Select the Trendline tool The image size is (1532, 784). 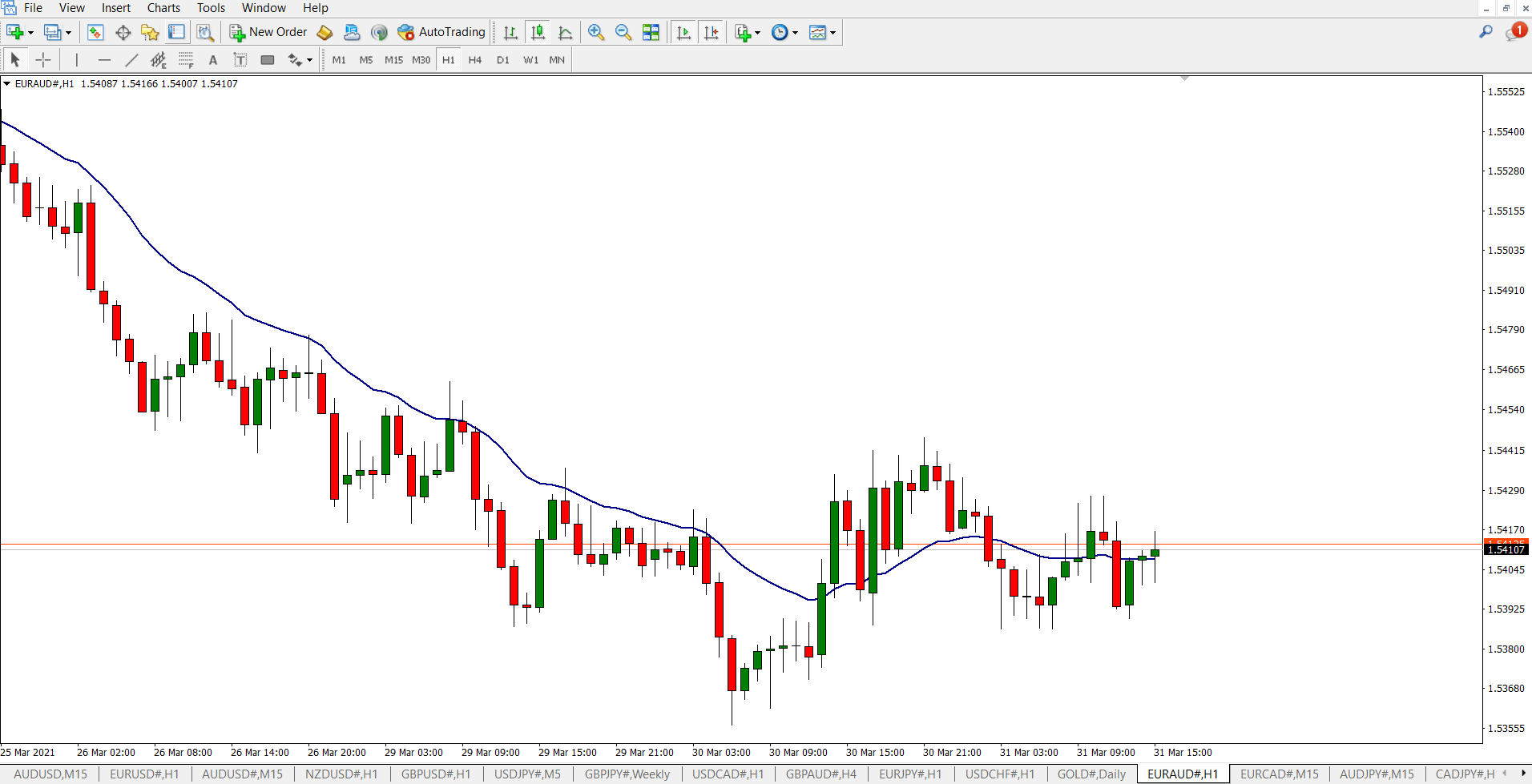(x=131, y=59)
